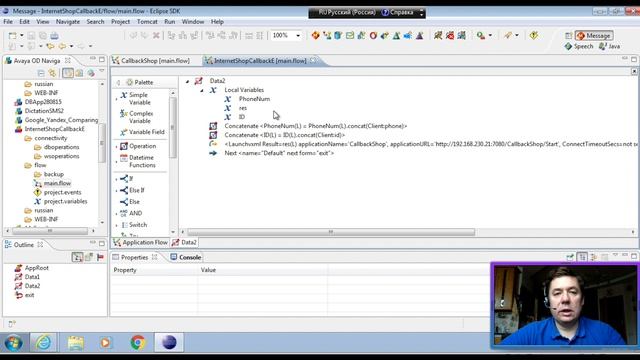The image size is (640, 360).
Task: Open the 100% zoom dropdown
Action: click(298, 36)
